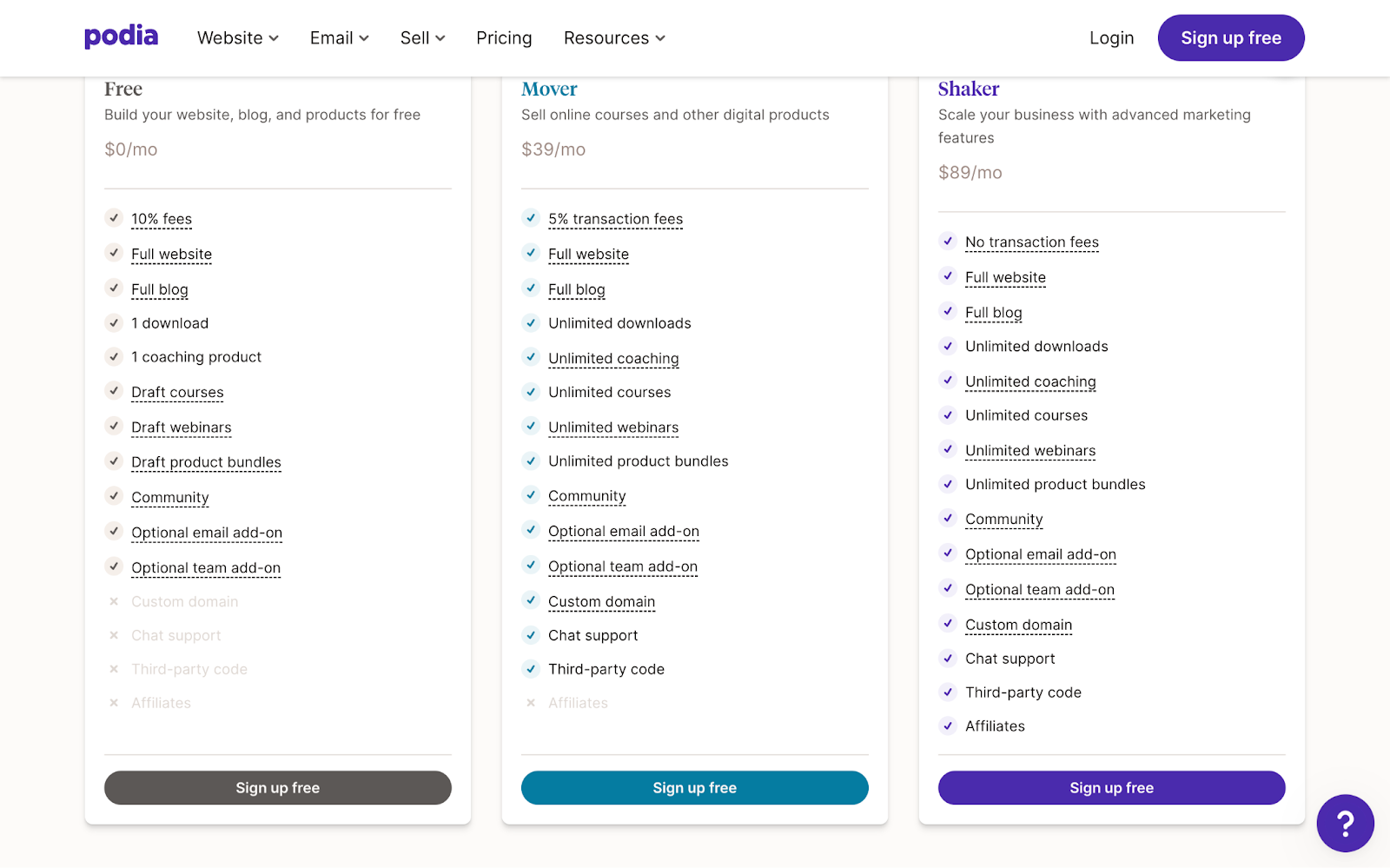1390x868 pixels.
Task: Click the checkmark beside Shaker plan Affiliates
Action: [x=948, y=726]
